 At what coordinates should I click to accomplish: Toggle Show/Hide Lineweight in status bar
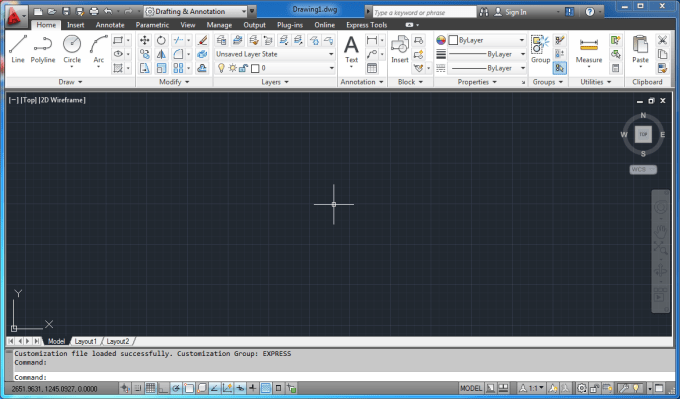click(253, 388)
